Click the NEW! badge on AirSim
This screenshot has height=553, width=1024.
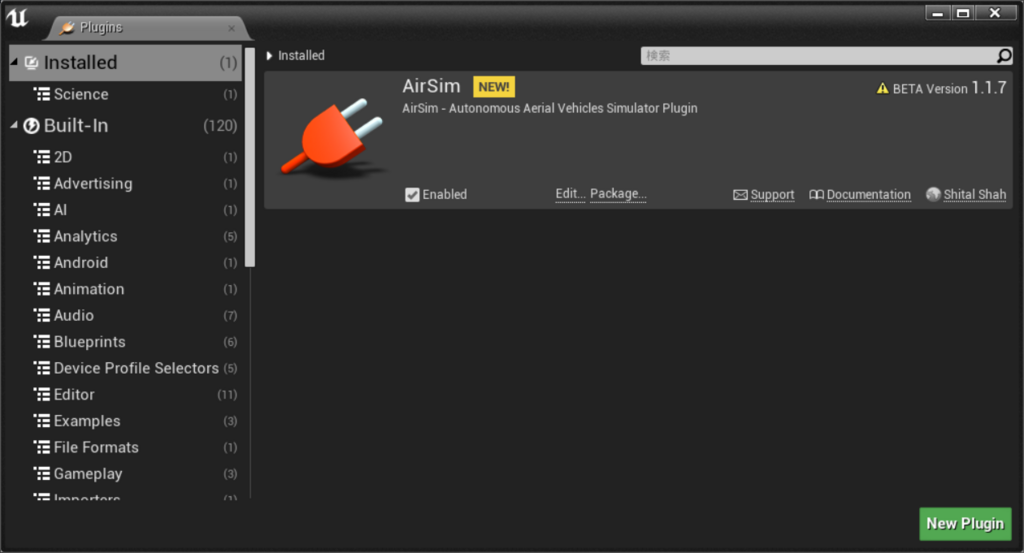494,87
